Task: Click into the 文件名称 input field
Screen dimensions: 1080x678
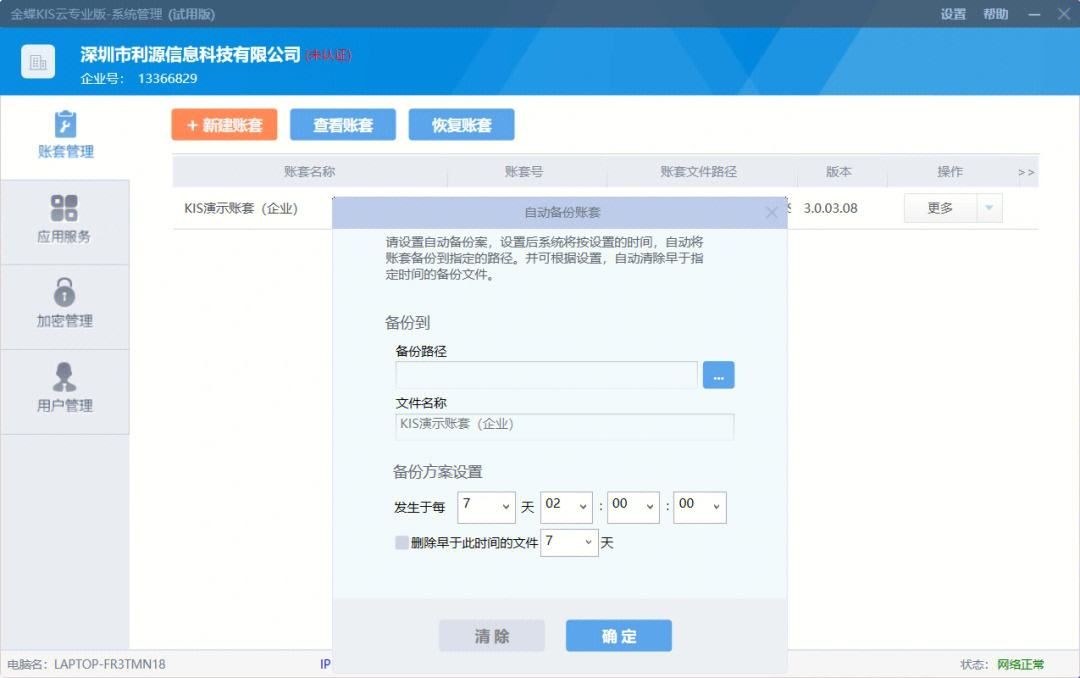Action: tap(565, 427)
